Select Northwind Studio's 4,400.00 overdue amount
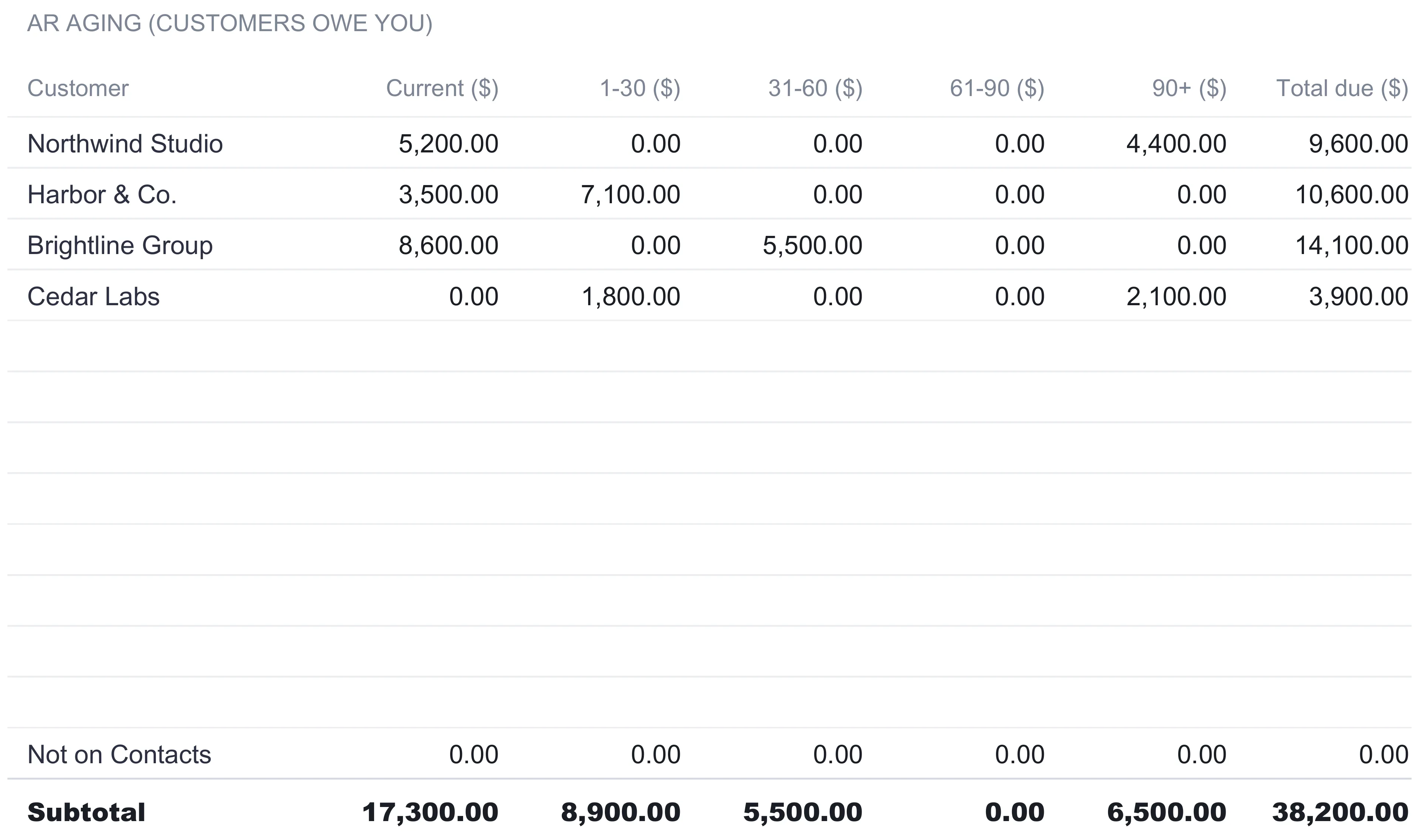Viewport: 1419px width, 840px height. [x=1176, y=144]
